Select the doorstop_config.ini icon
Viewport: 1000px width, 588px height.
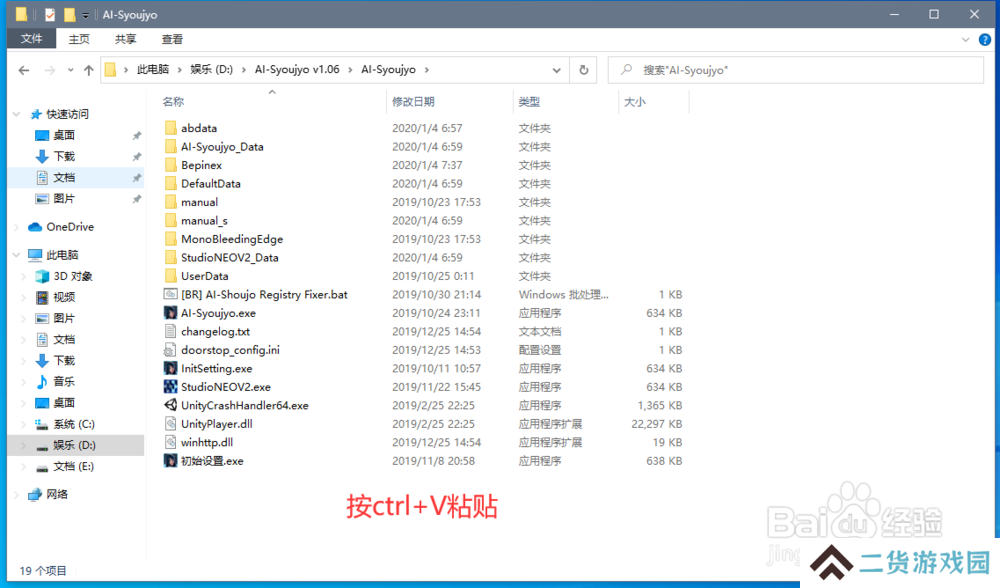point(170,350)
